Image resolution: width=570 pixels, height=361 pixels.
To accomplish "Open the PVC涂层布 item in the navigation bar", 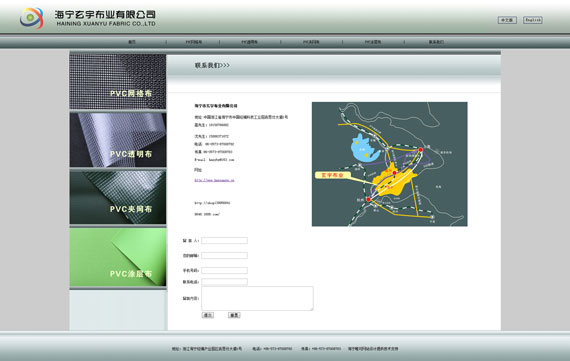I will pos(373,42).
